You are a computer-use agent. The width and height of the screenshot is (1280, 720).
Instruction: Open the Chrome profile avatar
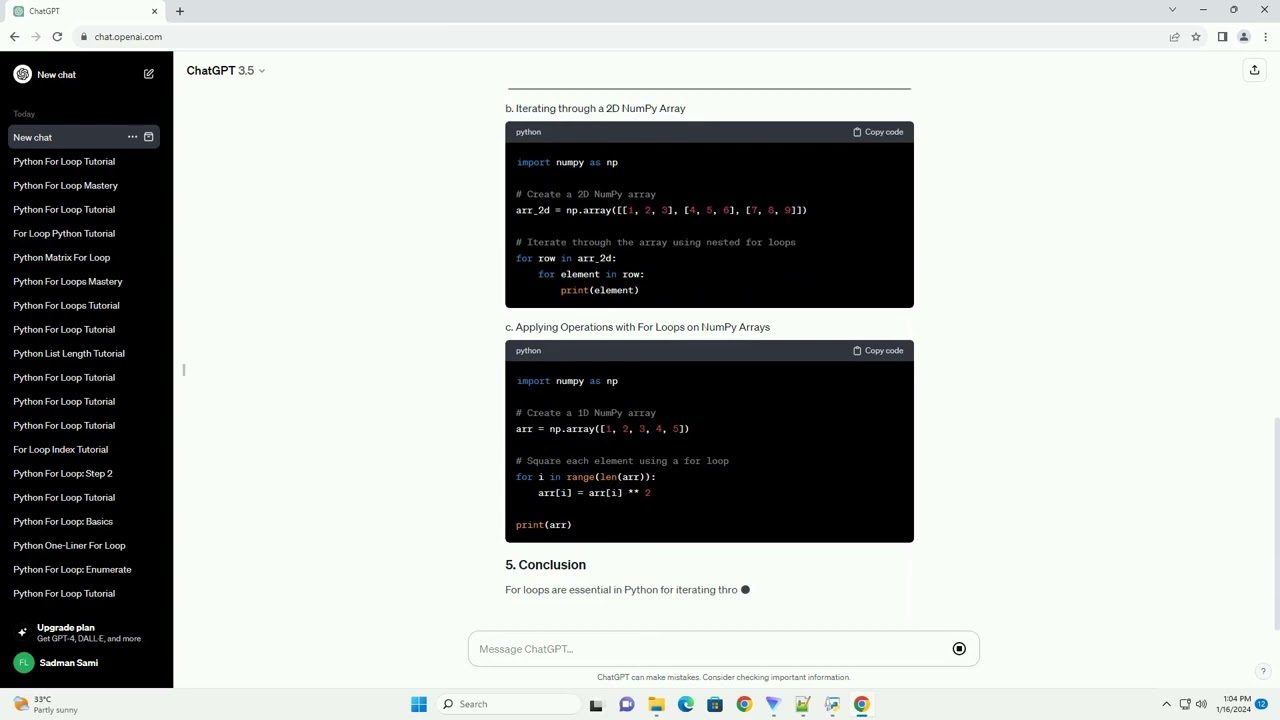pos(1244,37)
